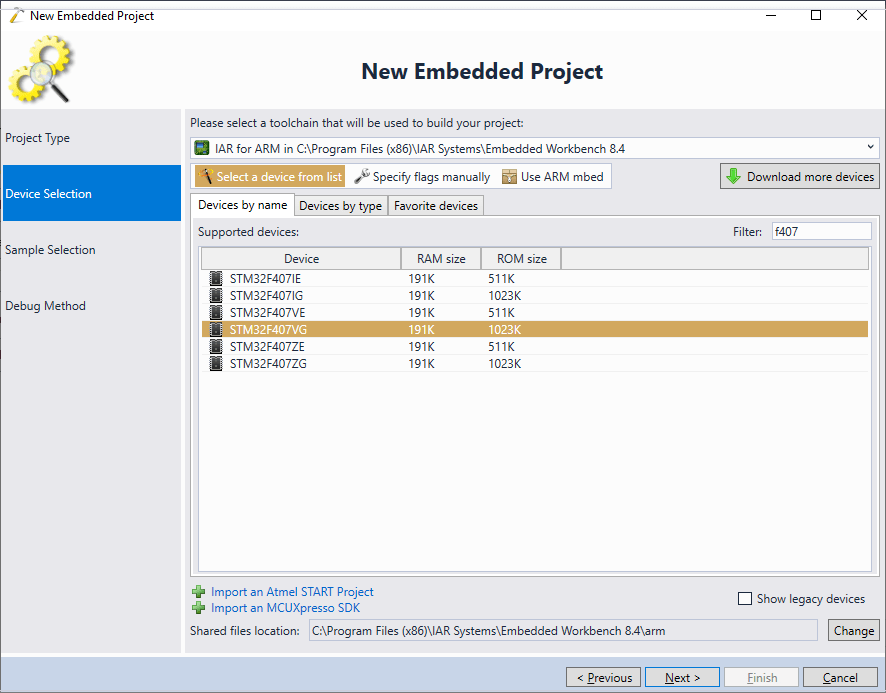Click the chip icon beside STM32F407IG
Screen dimensions: 886x693
point(216,296)
